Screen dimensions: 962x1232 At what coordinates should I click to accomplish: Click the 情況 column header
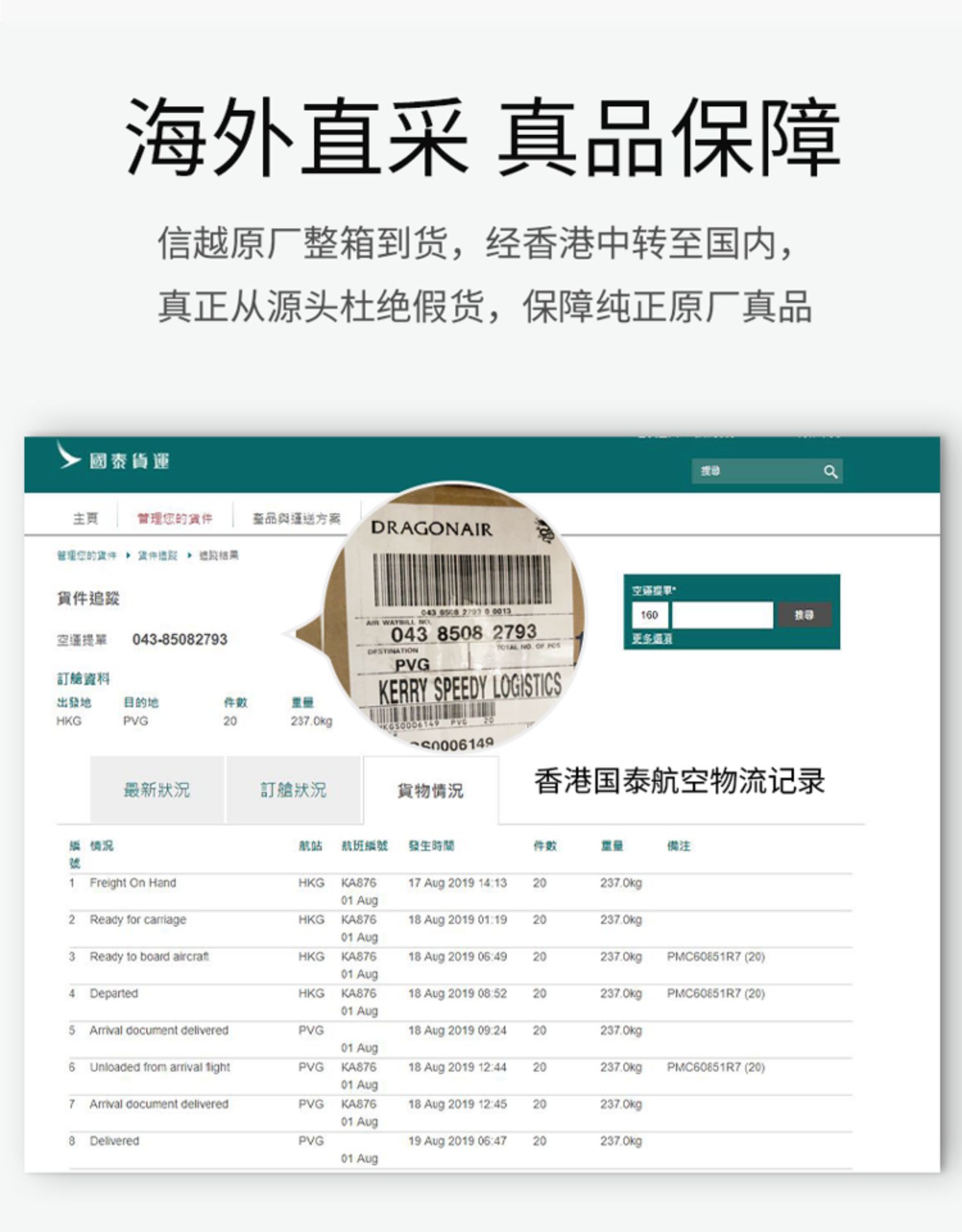pyautogui.click(x=101, y=846)
